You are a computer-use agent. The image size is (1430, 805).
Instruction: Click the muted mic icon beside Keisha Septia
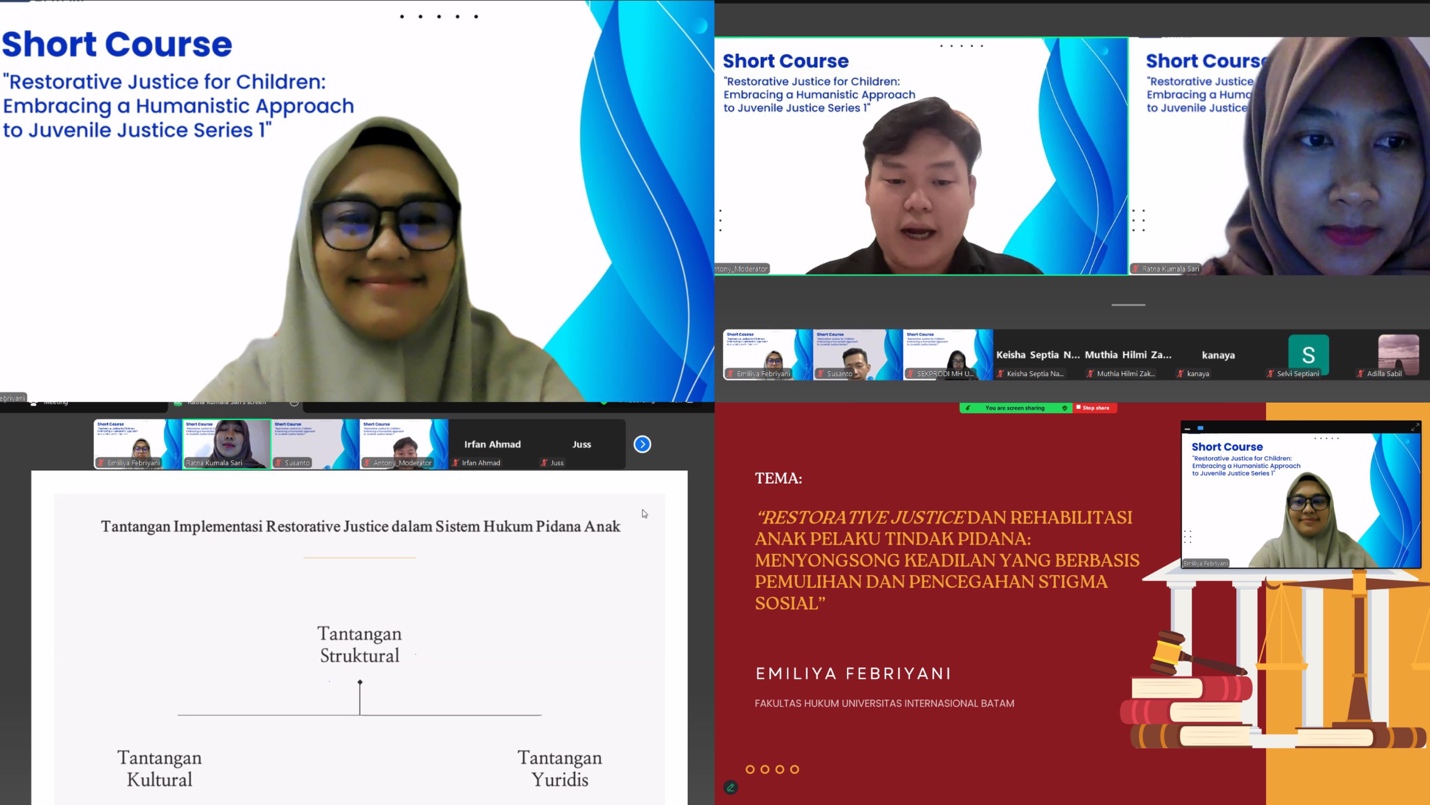click(x=1002, y=372)
